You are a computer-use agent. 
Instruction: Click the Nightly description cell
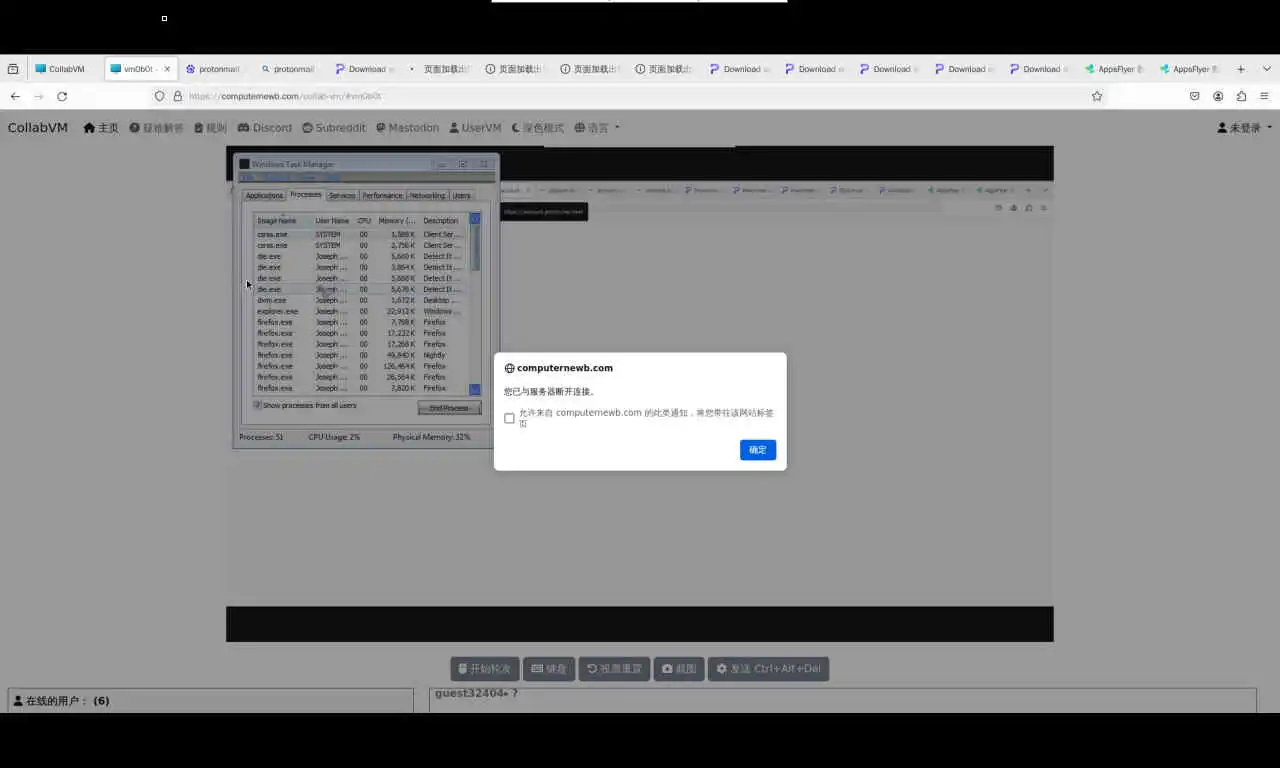tap(434, 355)
